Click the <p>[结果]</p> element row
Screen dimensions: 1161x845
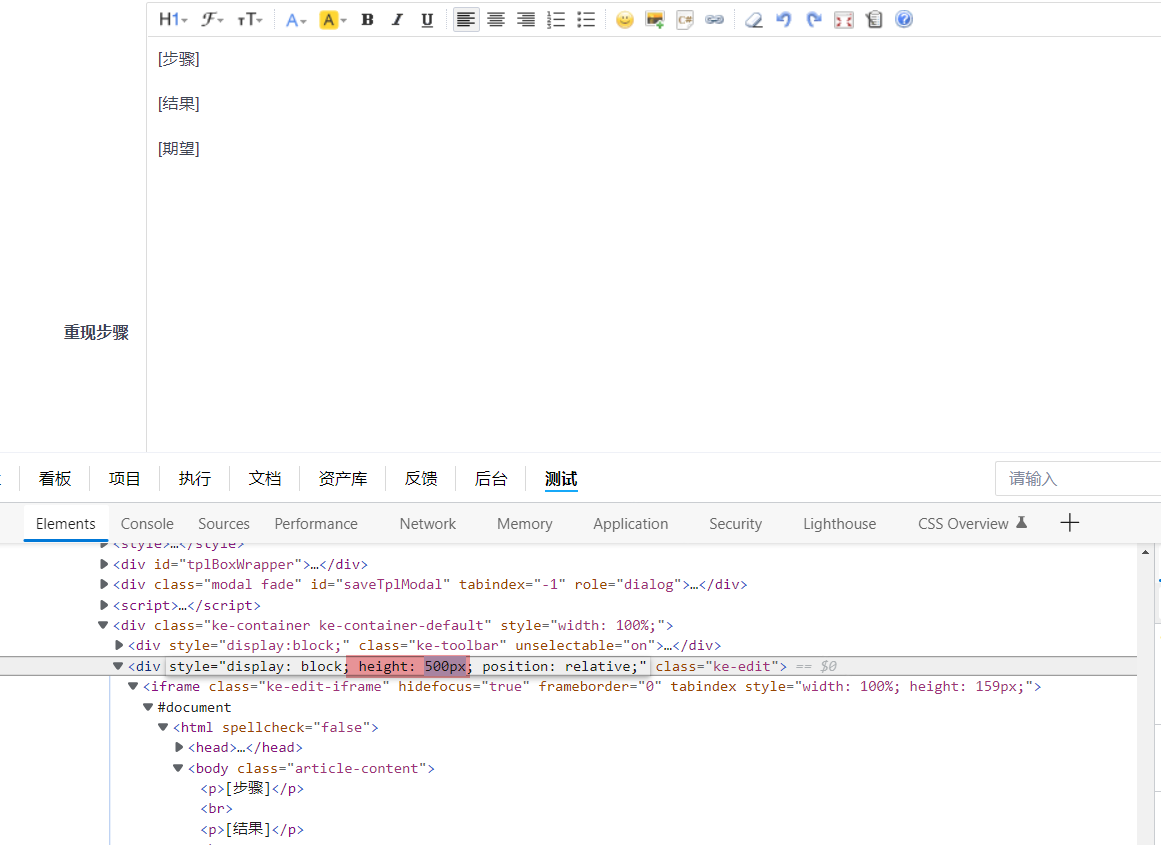tap(252, 829)
